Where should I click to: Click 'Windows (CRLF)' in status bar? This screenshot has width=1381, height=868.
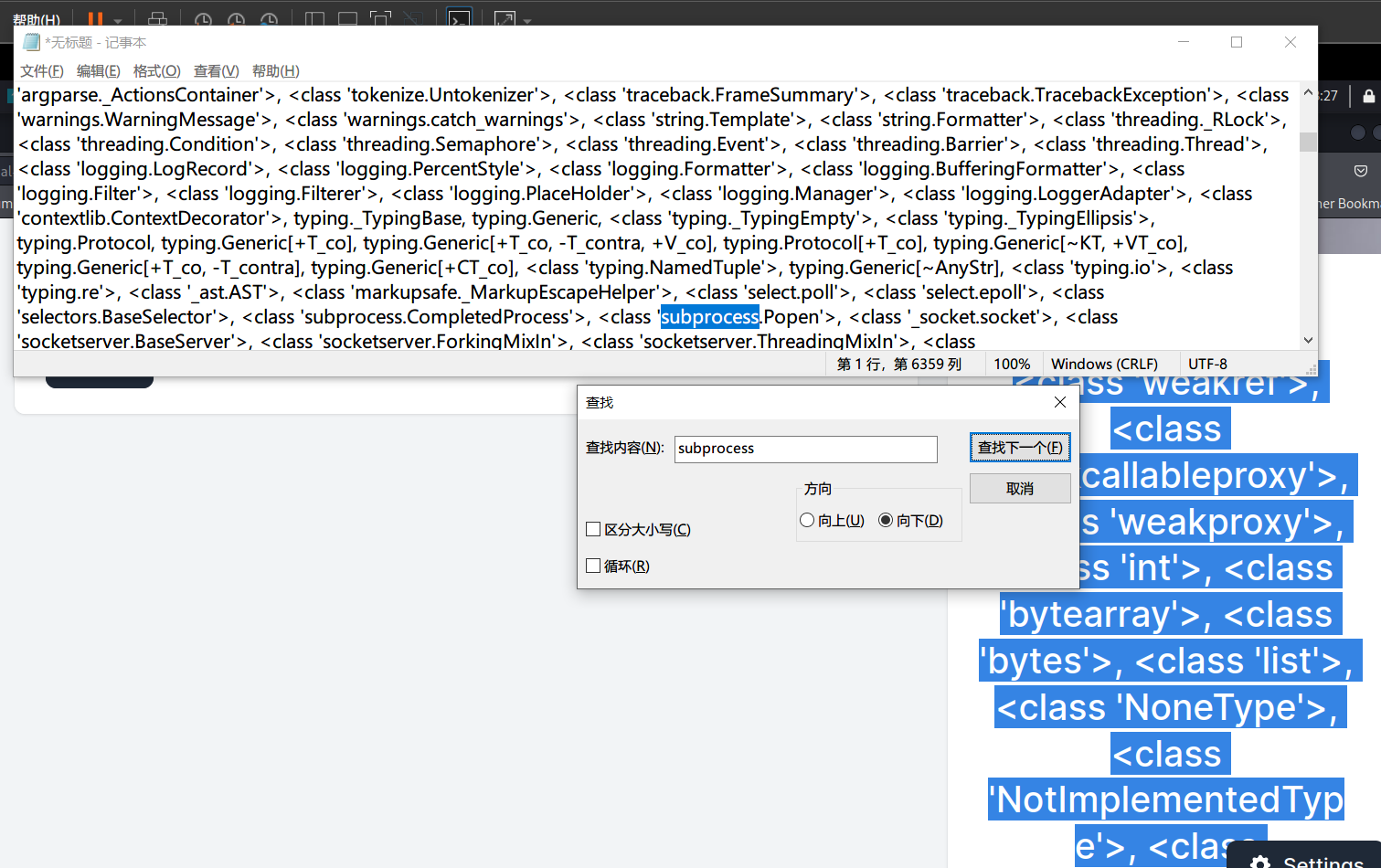[x=1104, y=364]
